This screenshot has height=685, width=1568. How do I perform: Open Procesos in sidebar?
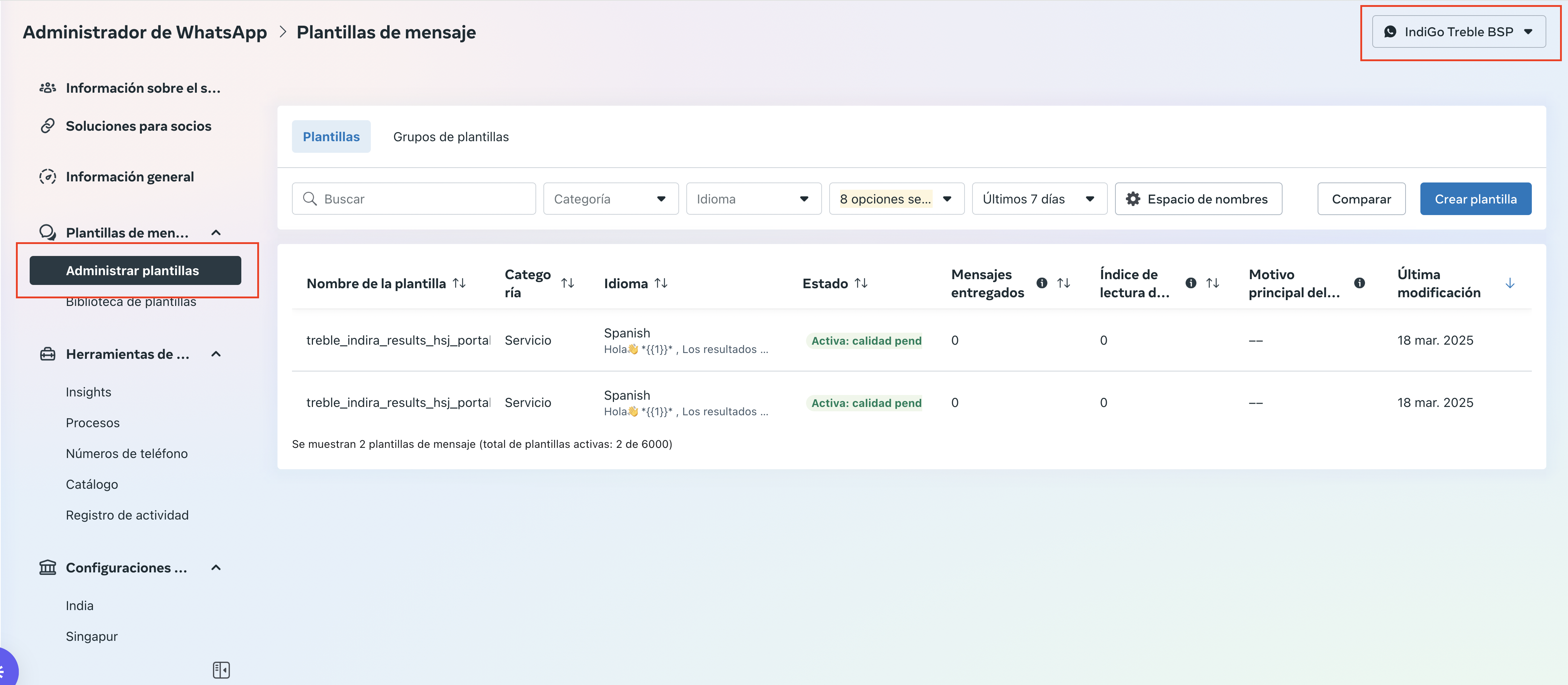coord(93,423)
